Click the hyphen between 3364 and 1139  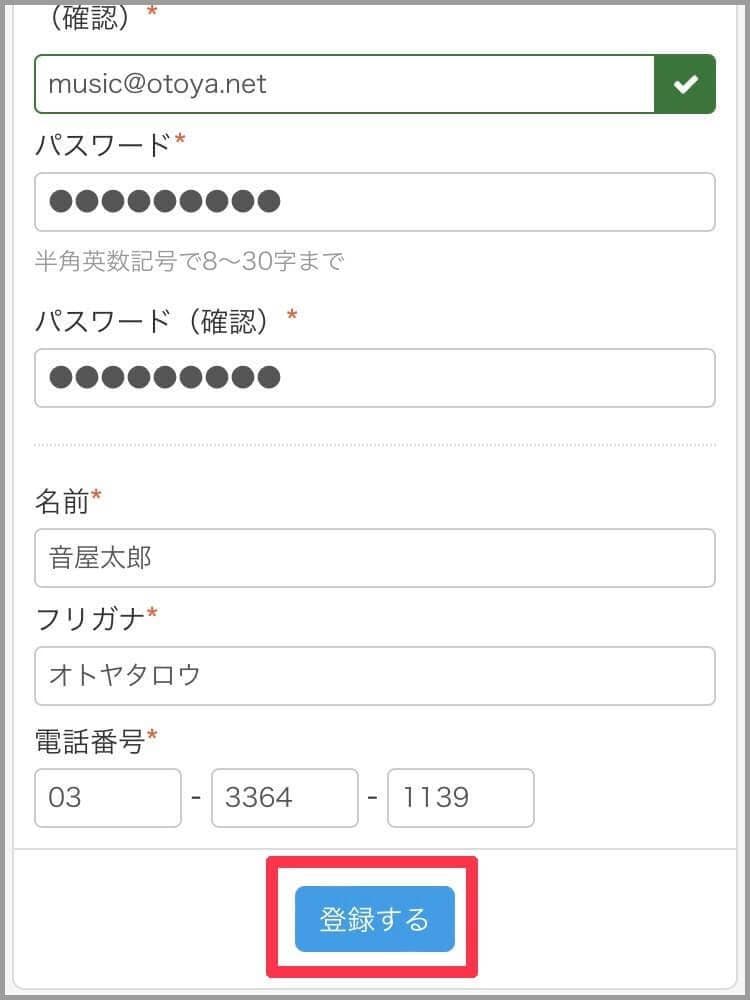pos(372,798)
